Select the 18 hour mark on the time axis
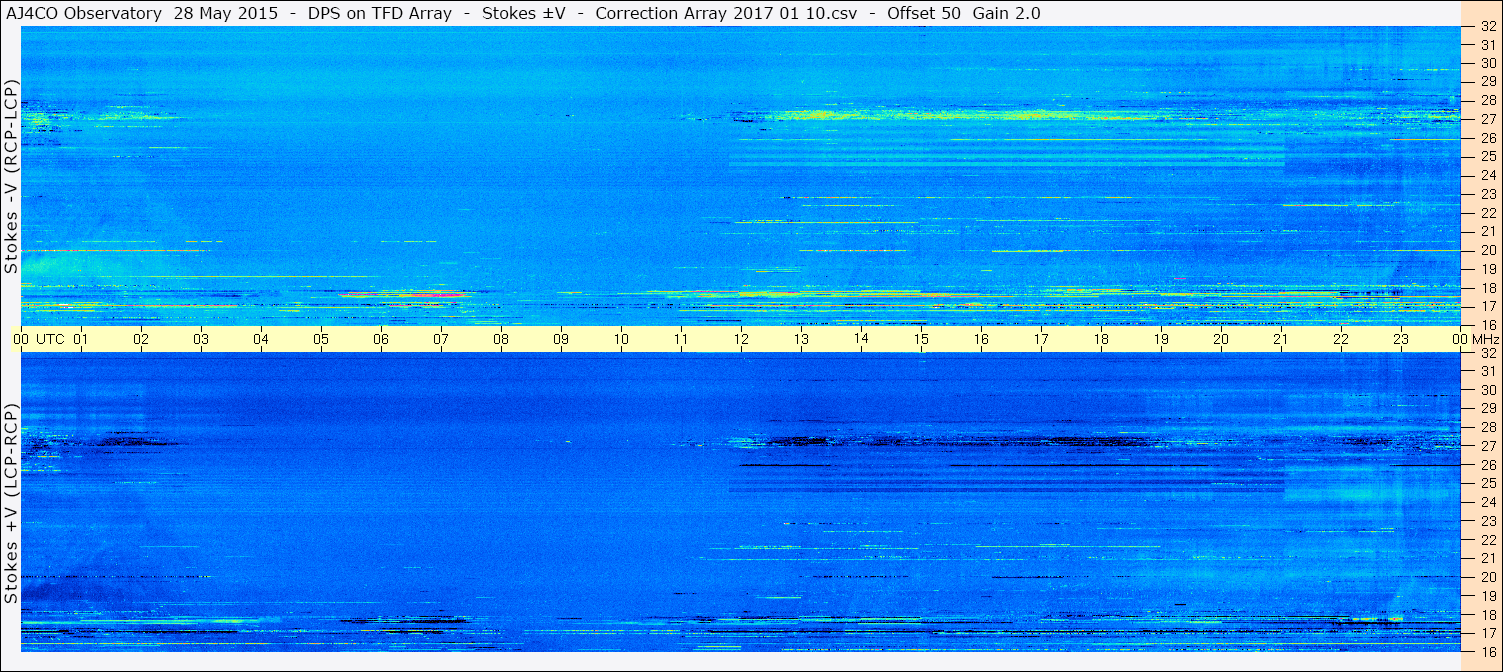 (1101, 339)
